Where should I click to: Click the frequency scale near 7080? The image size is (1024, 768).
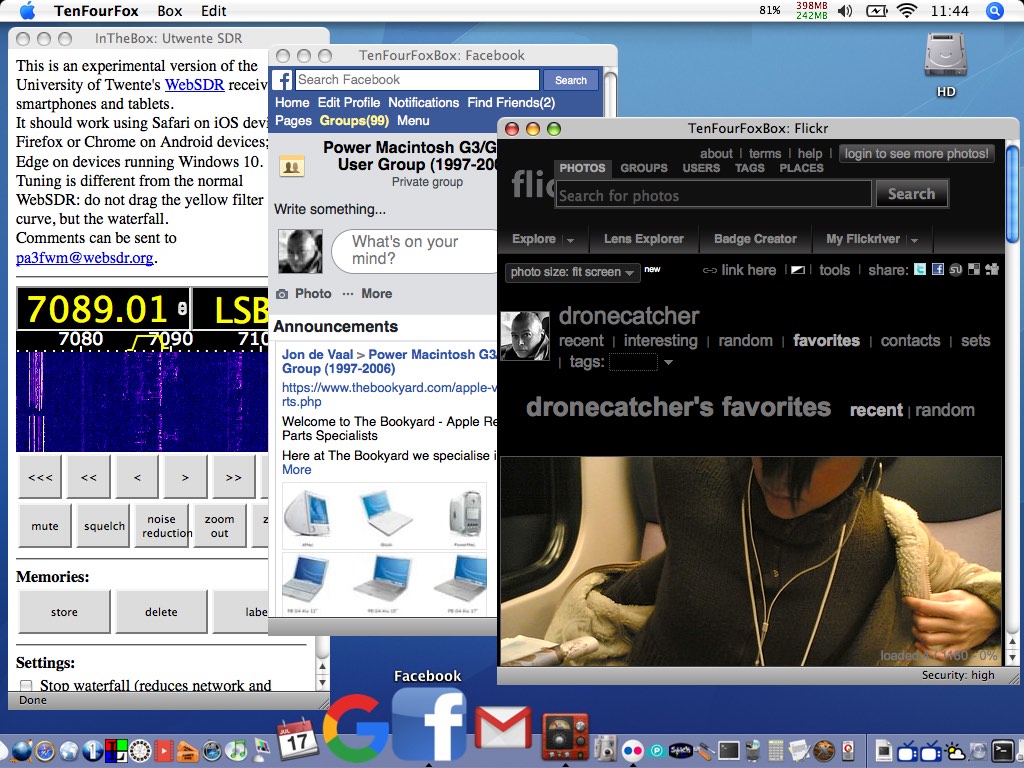pyautogui.click(x=81, y=340)
